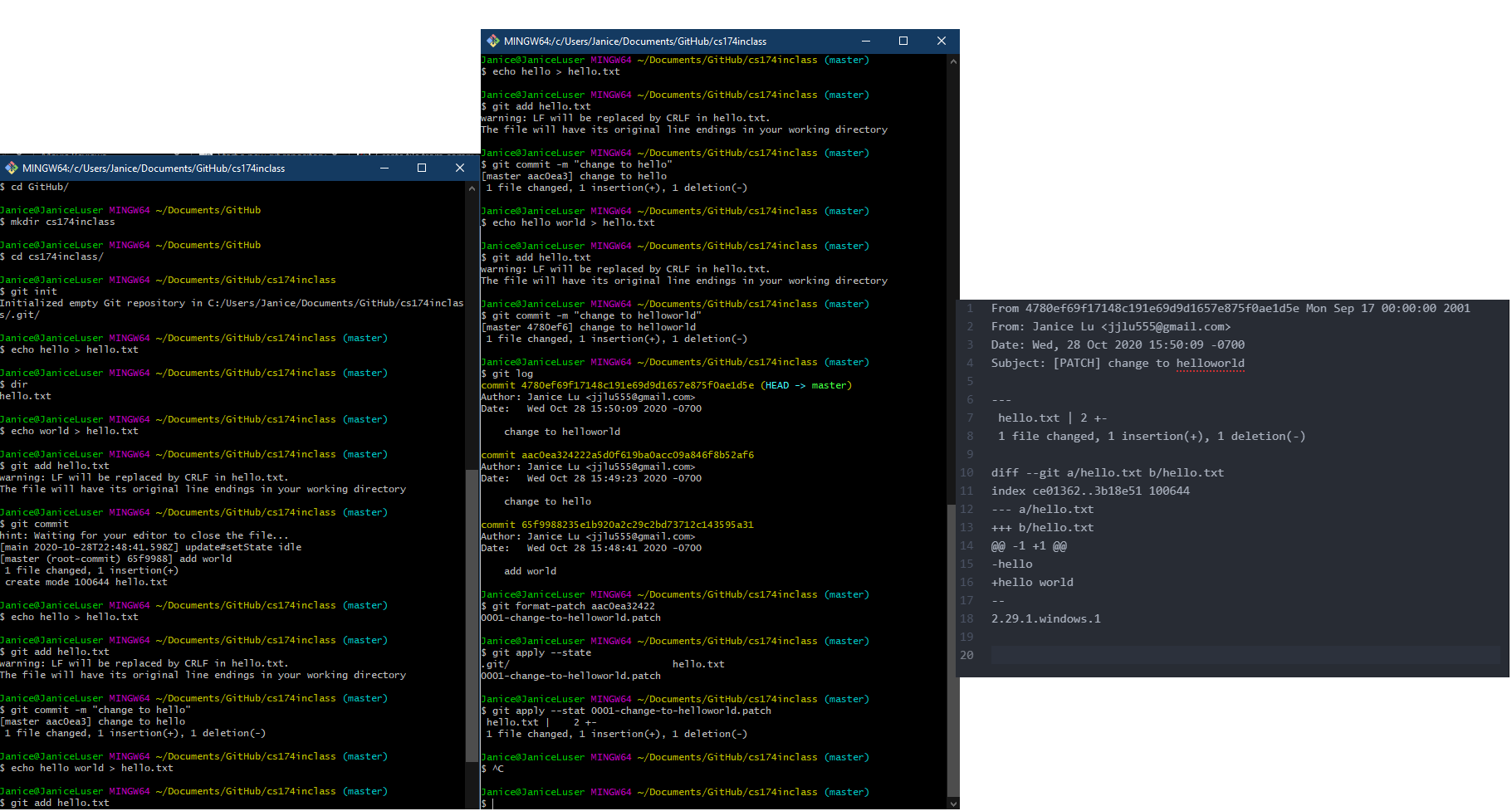Minimize the terminal showing git log
1512x811 pixels.
click(865, 41)
